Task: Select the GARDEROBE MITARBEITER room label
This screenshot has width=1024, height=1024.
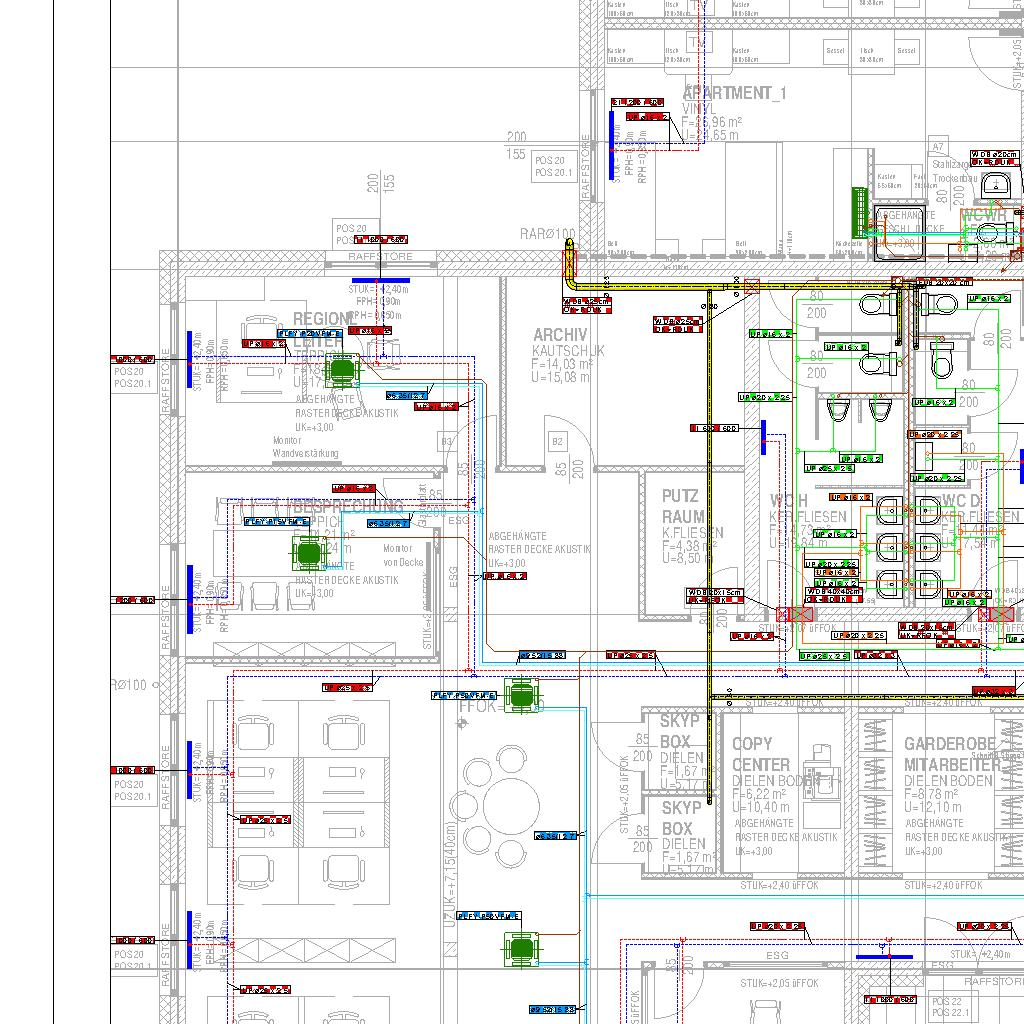Action: coord(950,754)
